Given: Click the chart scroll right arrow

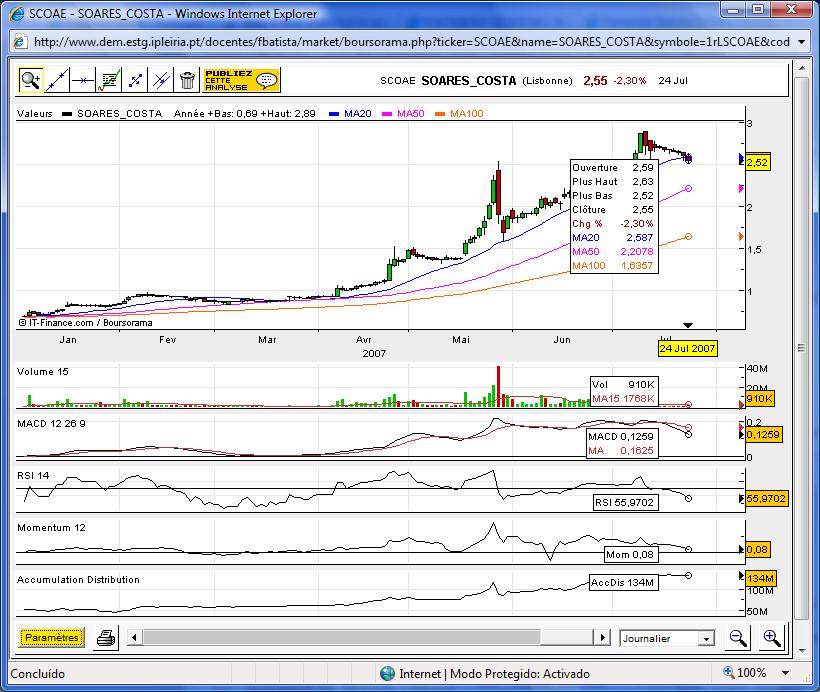Looking at the screenshot, I should tap(602, 638).
